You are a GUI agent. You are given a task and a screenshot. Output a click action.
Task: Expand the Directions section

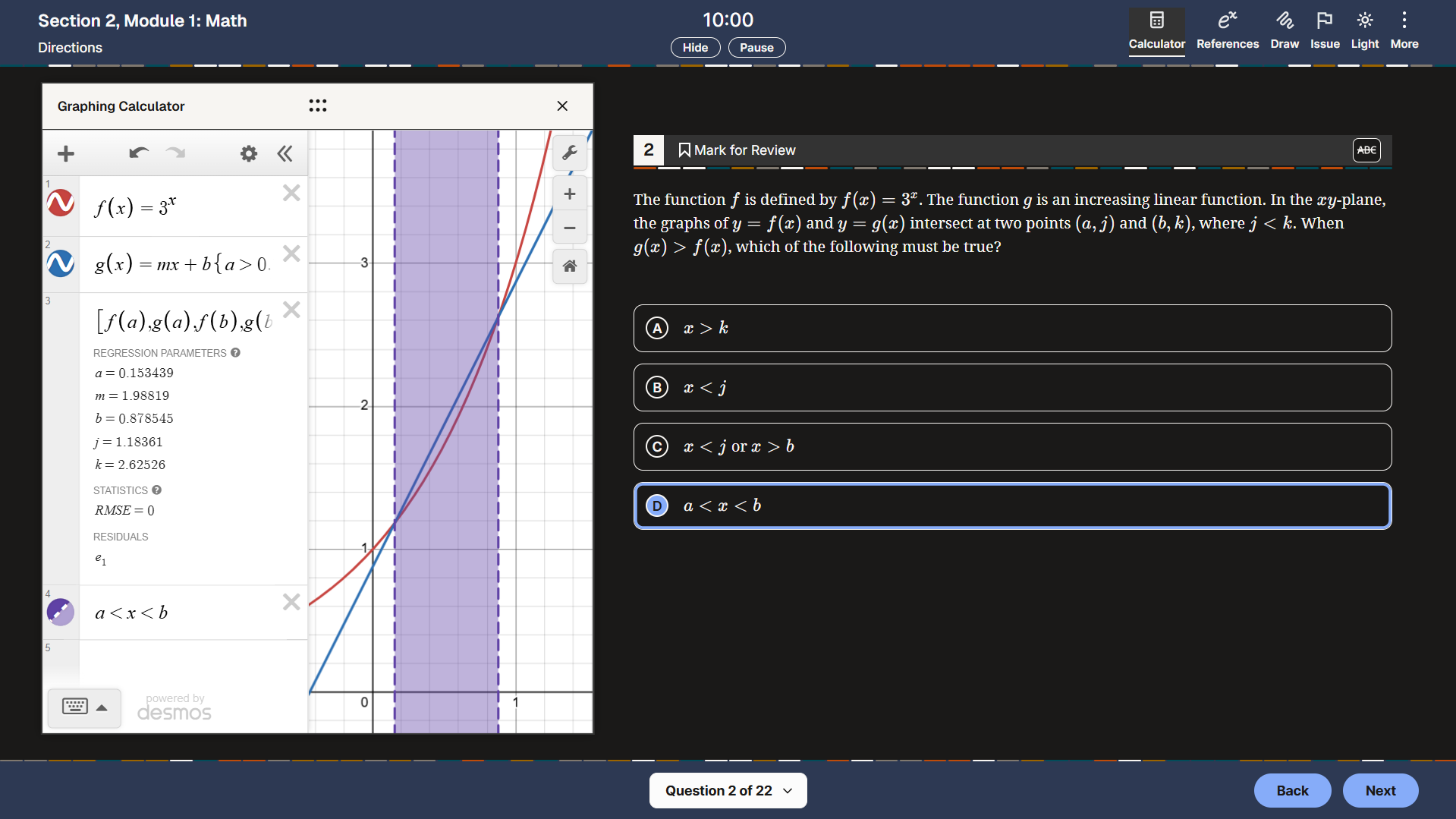(x=70, y=47)
